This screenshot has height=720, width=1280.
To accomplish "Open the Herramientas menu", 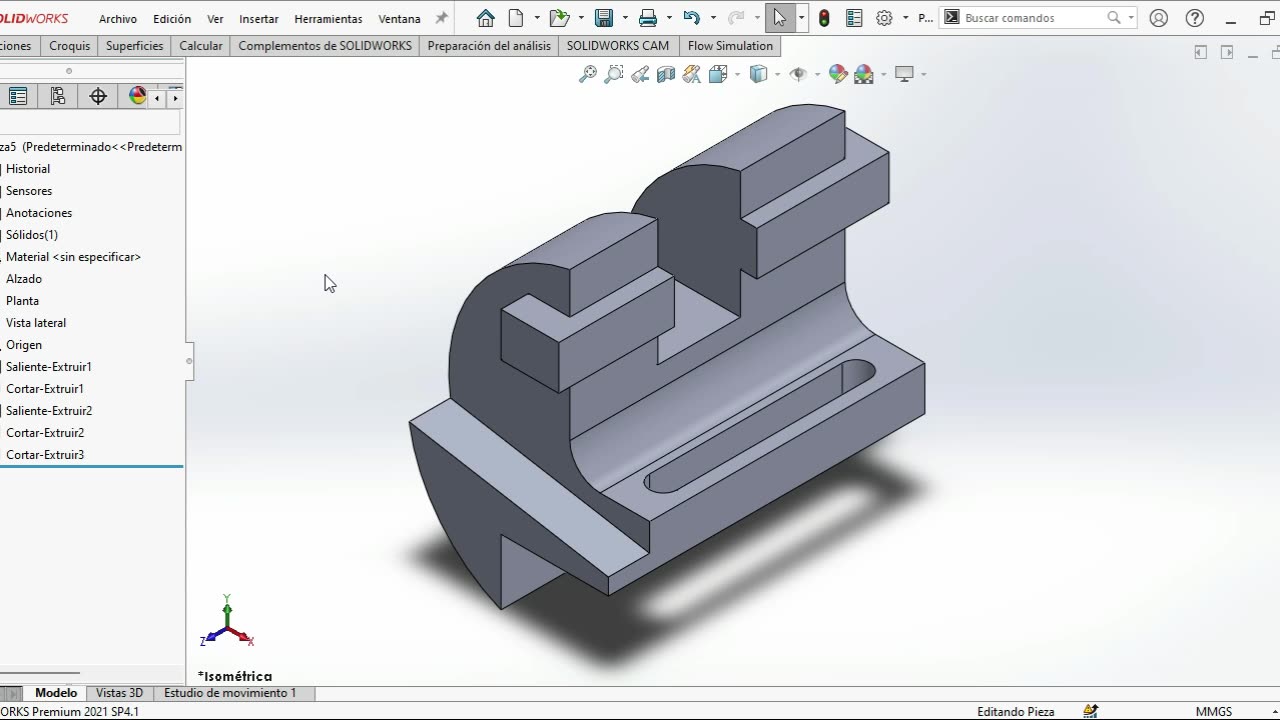I will click(328, 19).
